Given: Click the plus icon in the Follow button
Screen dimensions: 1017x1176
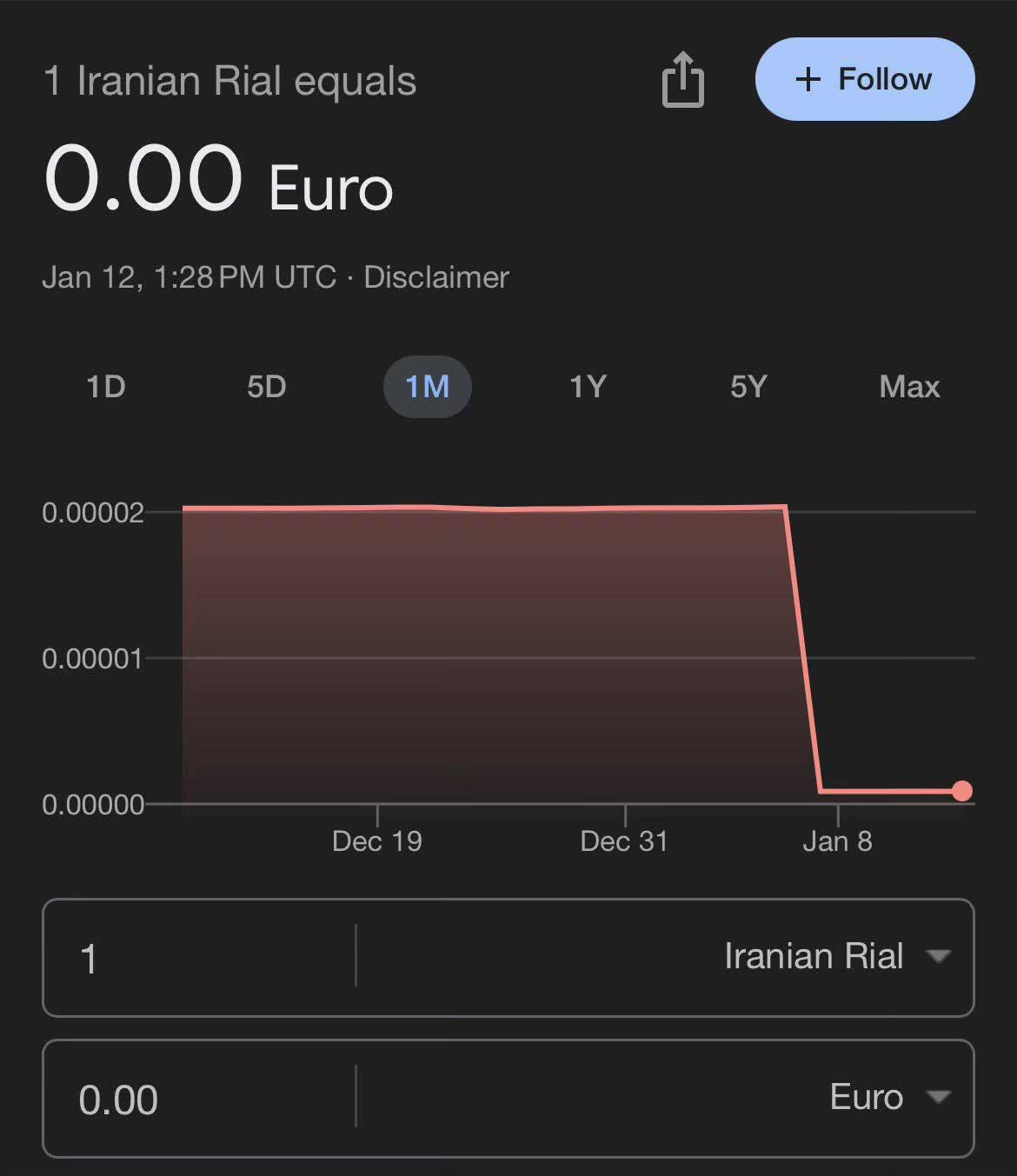Looking at the screenshot, I should (808, 80).
